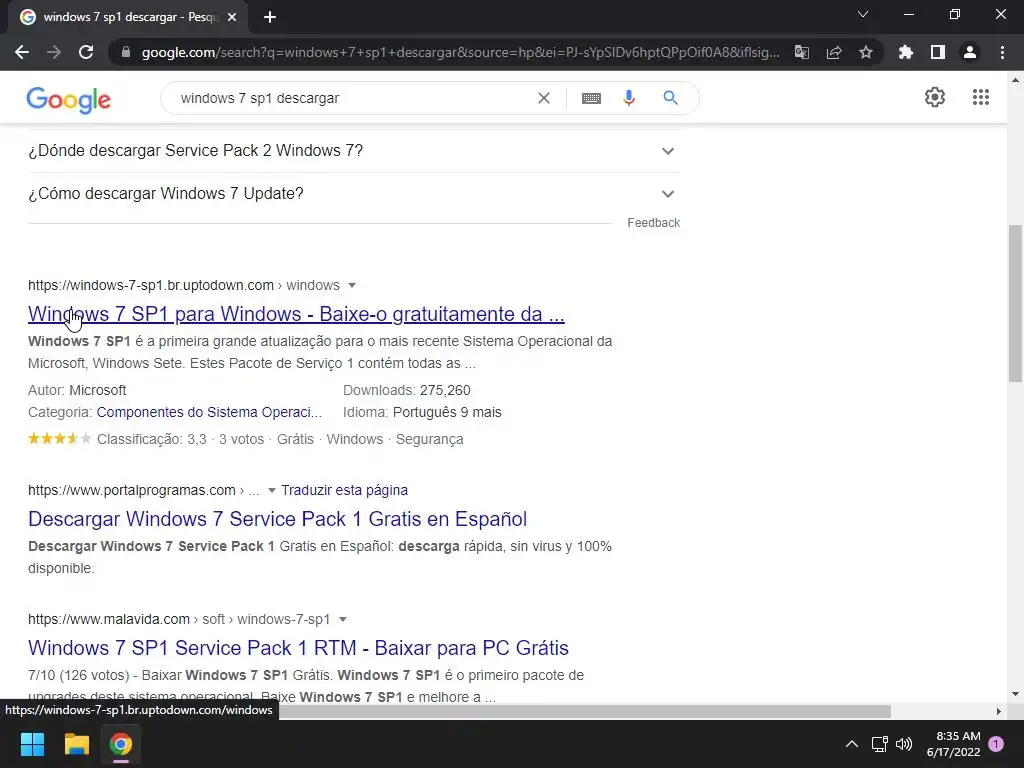Open a new tab
The image size is (1024, 768).
point(270,17)
